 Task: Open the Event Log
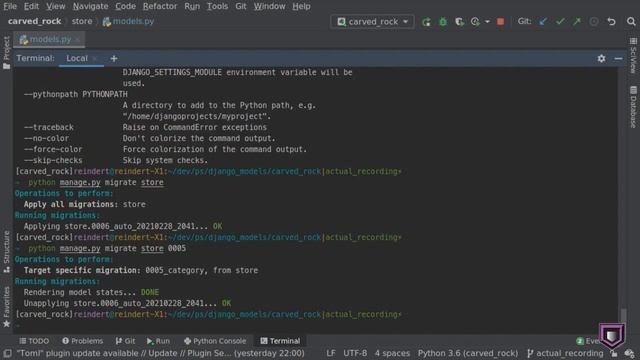click(588, 341)
